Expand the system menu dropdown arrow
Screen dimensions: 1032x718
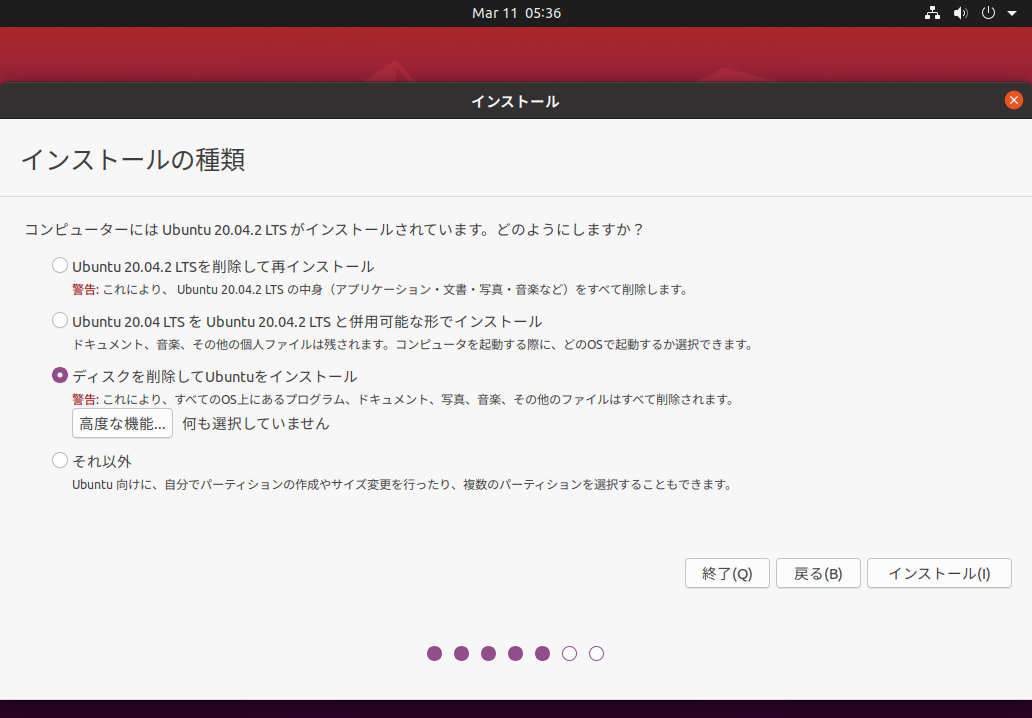(x=1012, y=13)
